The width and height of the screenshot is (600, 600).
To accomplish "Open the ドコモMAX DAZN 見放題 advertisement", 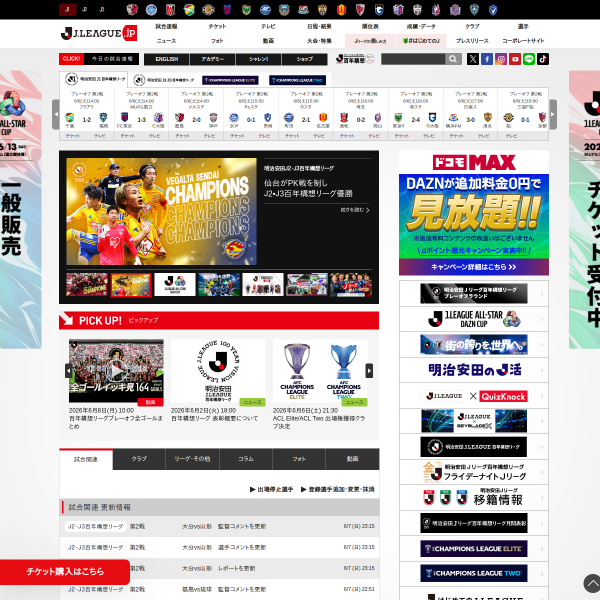I will click(474, 213).
